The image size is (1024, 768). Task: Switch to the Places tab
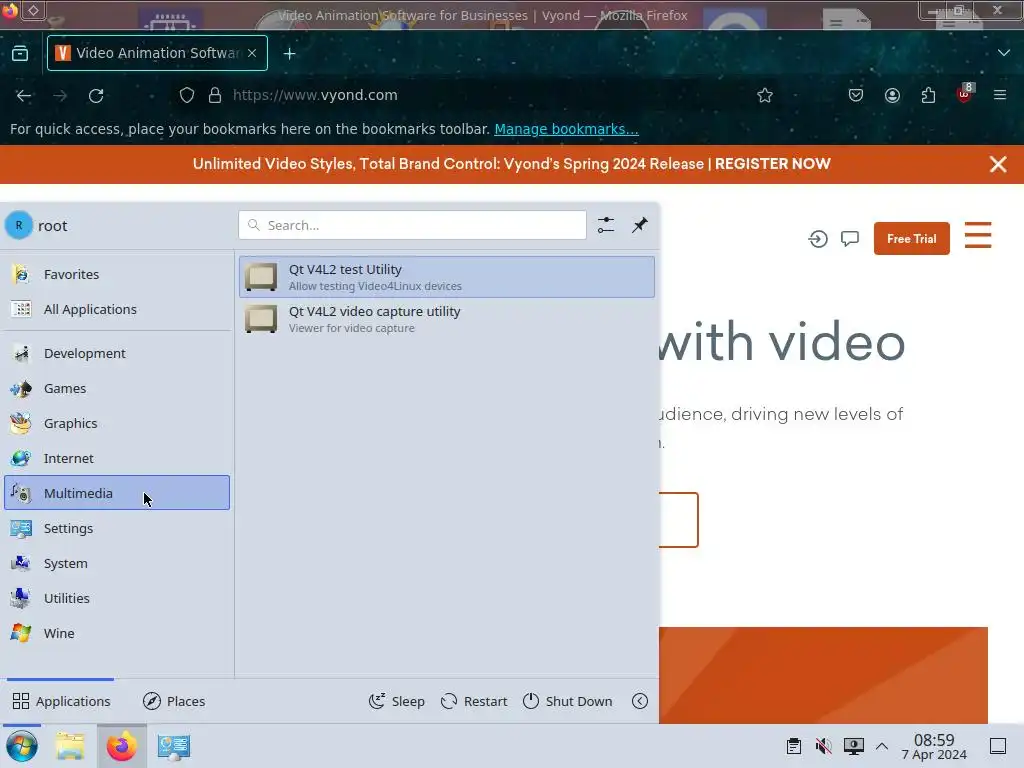pyautogui.click(x=174, y=701)
